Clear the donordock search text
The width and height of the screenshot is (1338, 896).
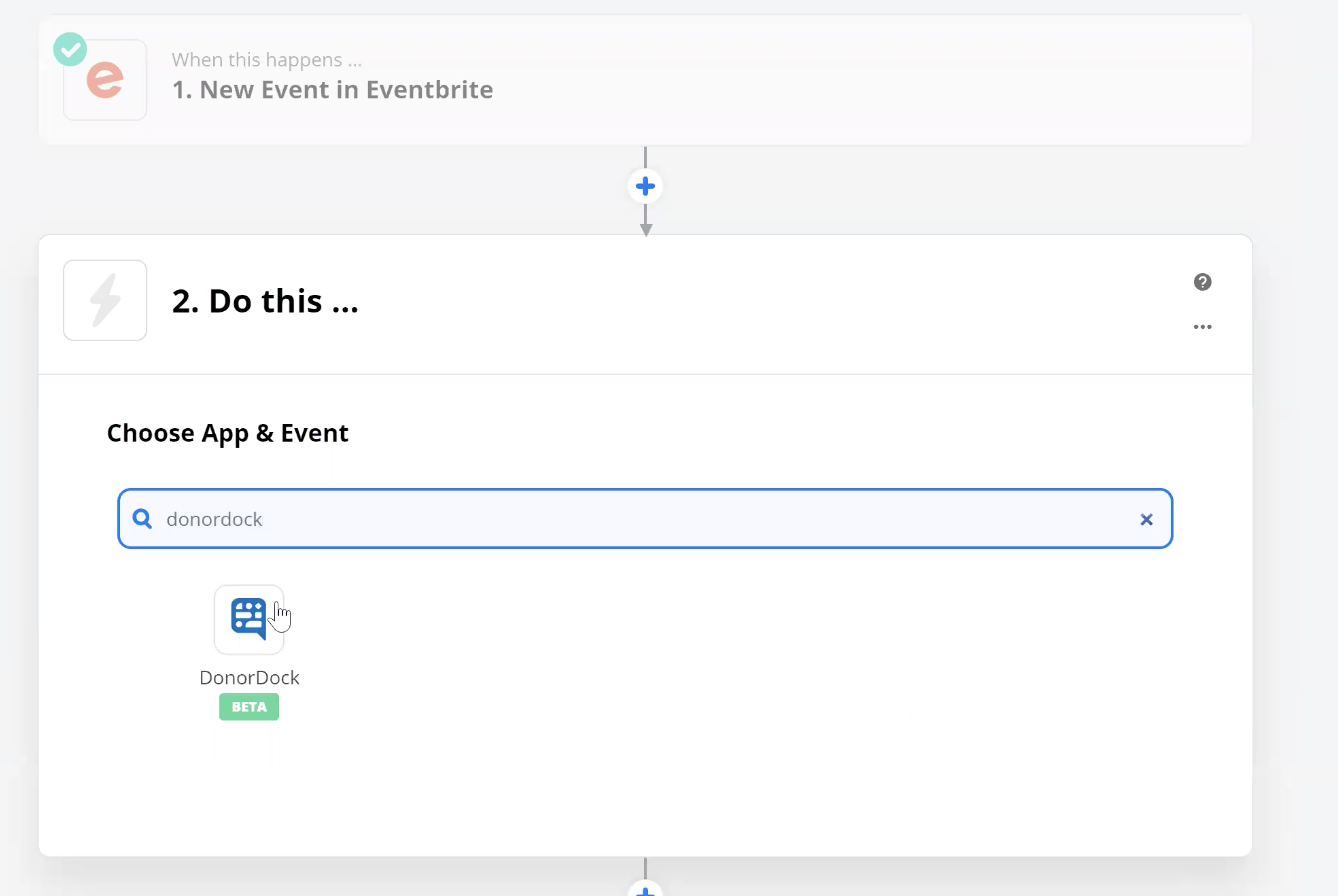[1146, 519]
